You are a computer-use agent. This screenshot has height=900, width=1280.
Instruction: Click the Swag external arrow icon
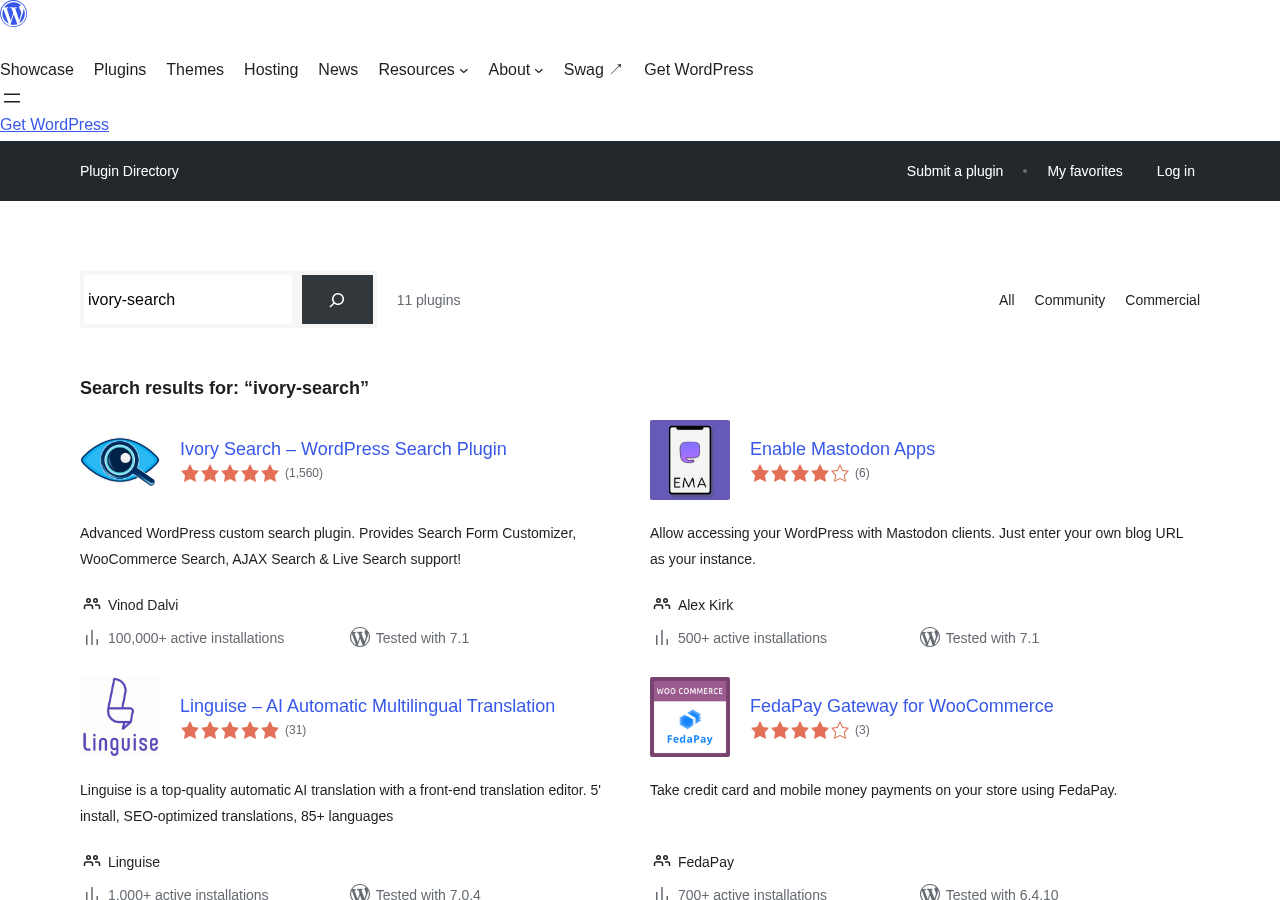(616, 69)
